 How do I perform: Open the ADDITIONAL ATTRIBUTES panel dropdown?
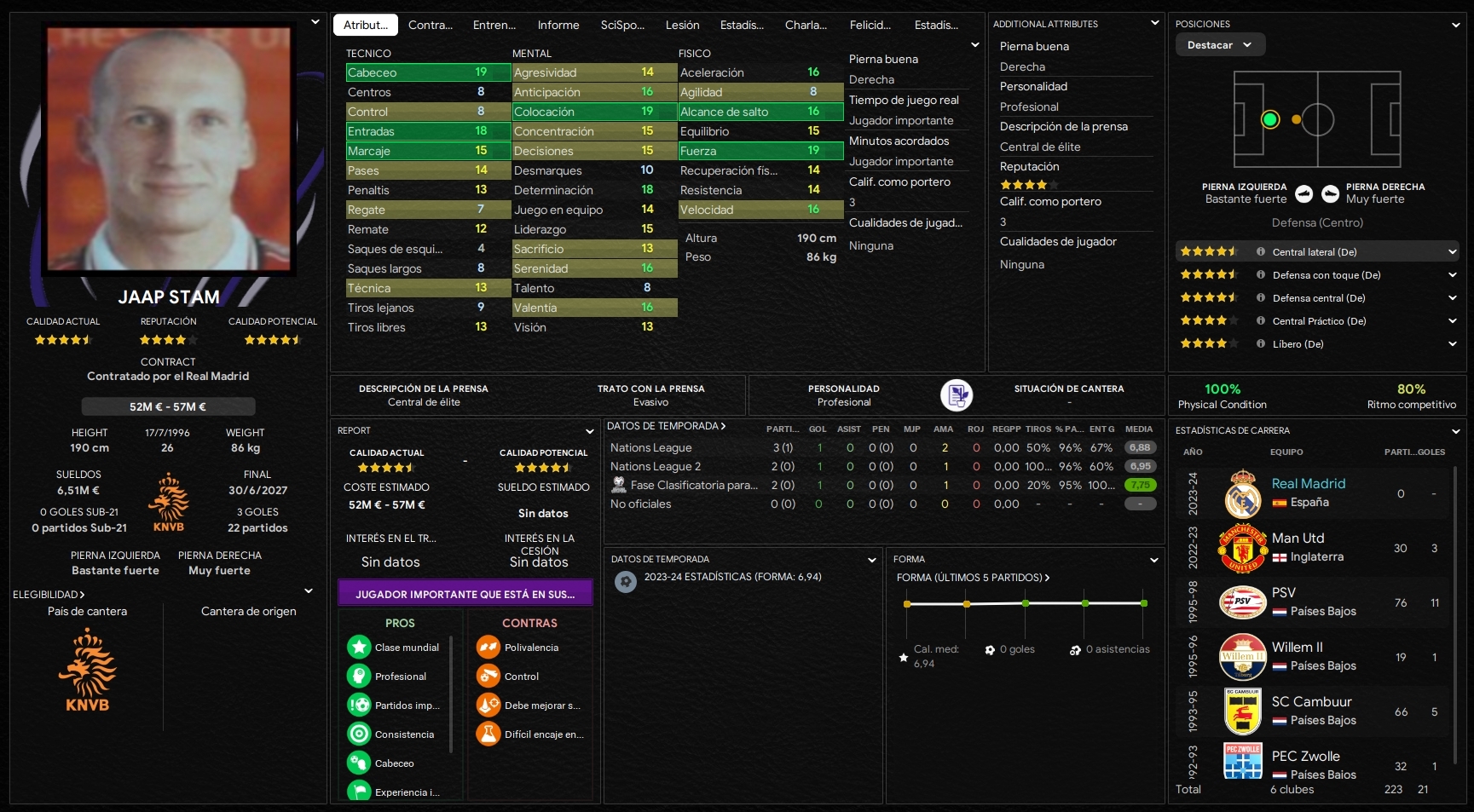coord(1155,24)
